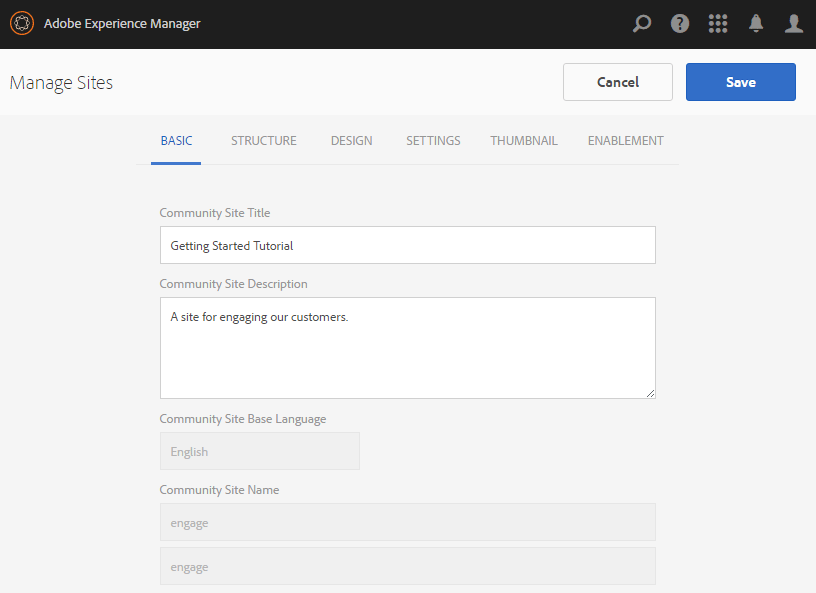Screen dimensions: 816x593
Task: Click the second engage field below Site Name
Action: (x=407, y=566)
